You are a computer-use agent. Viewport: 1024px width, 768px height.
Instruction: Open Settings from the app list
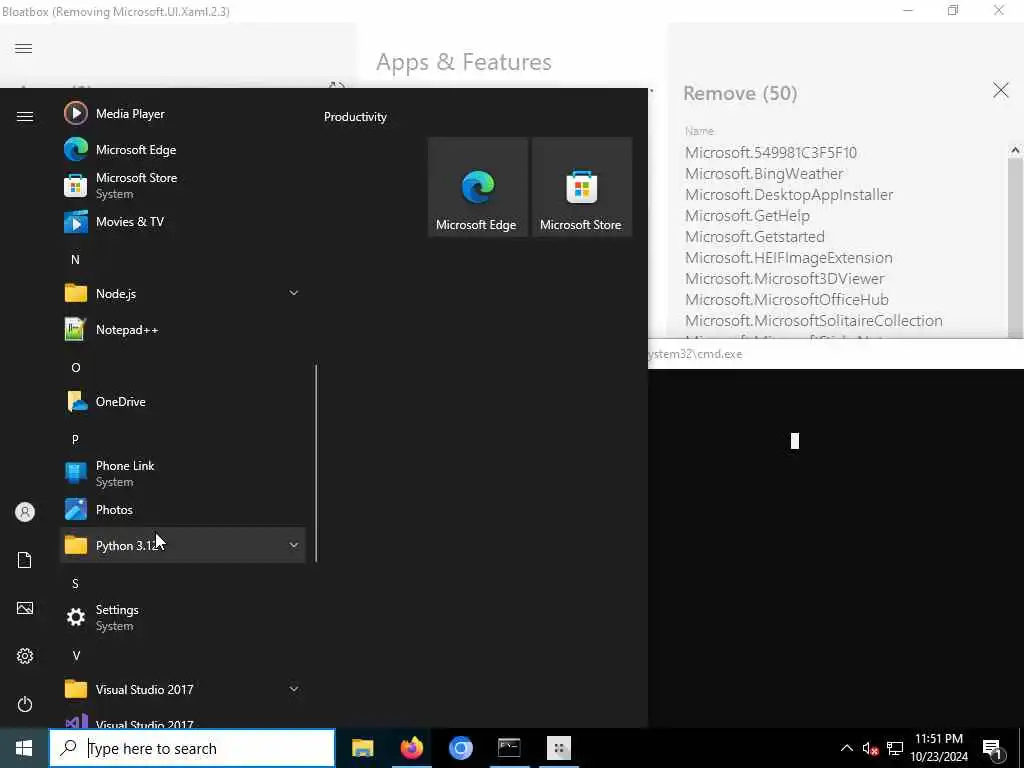[x=183, y=617]
